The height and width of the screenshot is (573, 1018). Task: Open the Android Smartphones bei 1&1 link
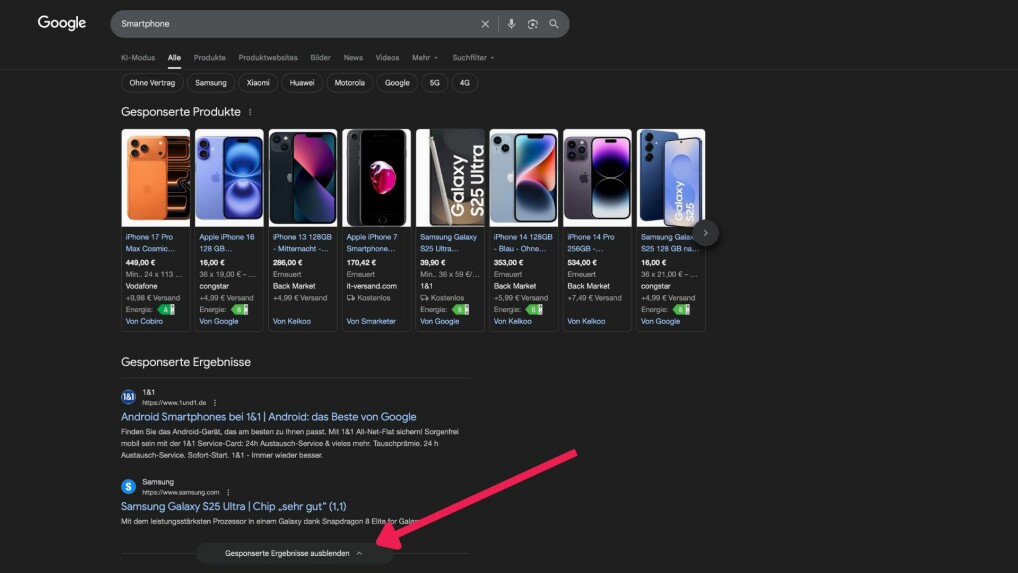point(268,416)
